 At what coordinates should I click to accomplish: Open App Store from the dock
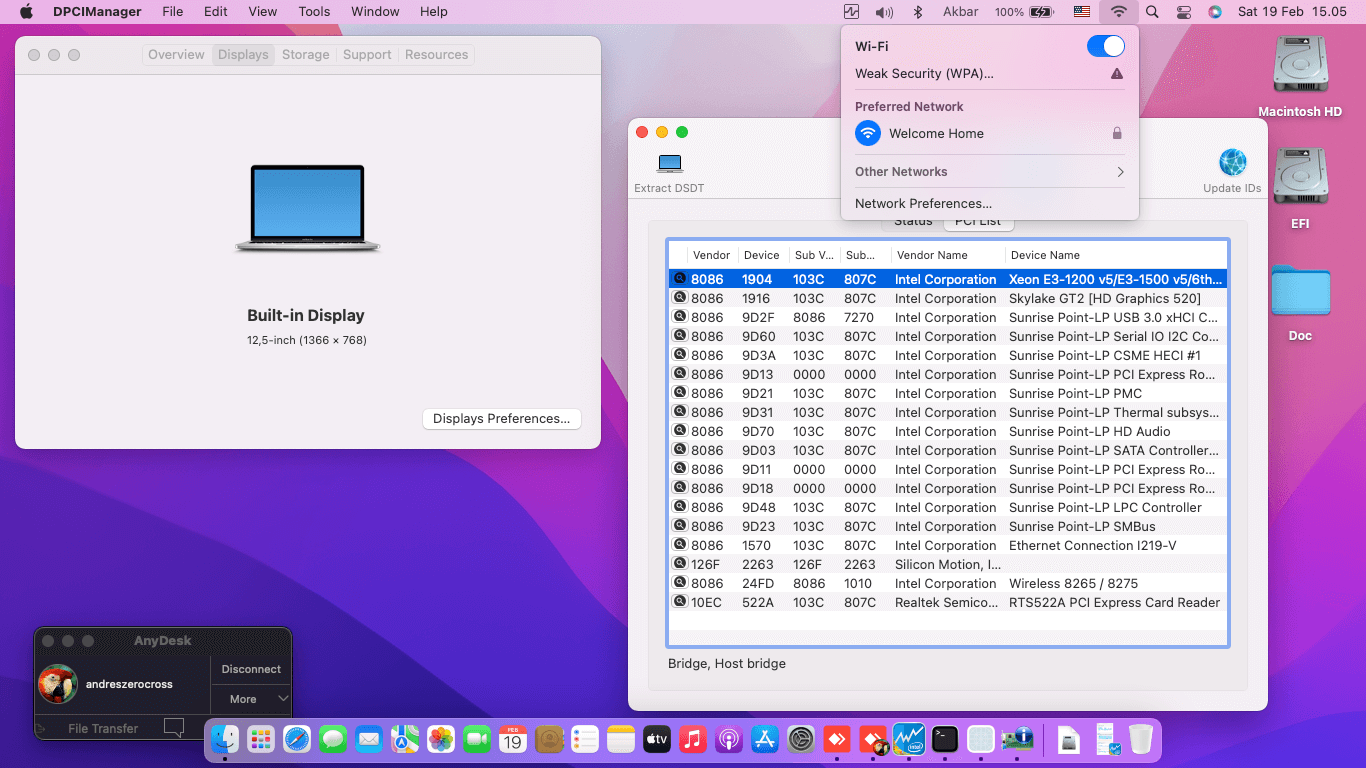(765, 739)
